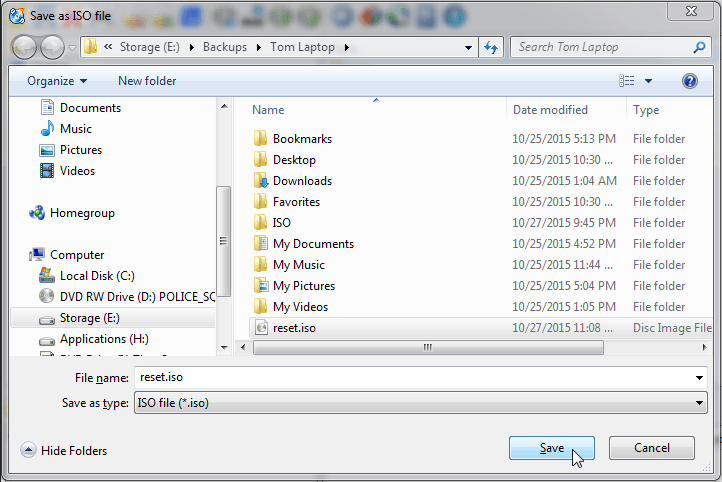Click the Help question mark icon
The width and height of the screenshot is (722, 482).
pyautogui.click(x=689, y=81)
